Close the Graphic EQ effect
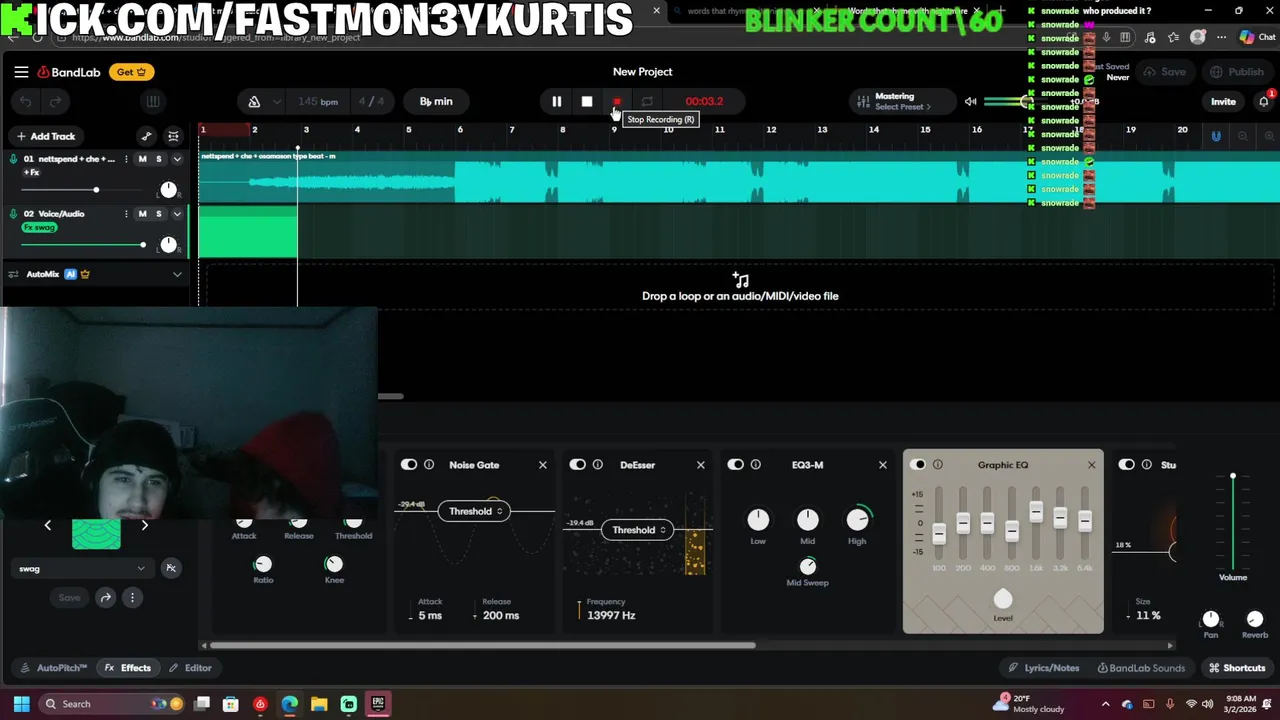This screenshot has width=1280, height=720. point(1092,465)
